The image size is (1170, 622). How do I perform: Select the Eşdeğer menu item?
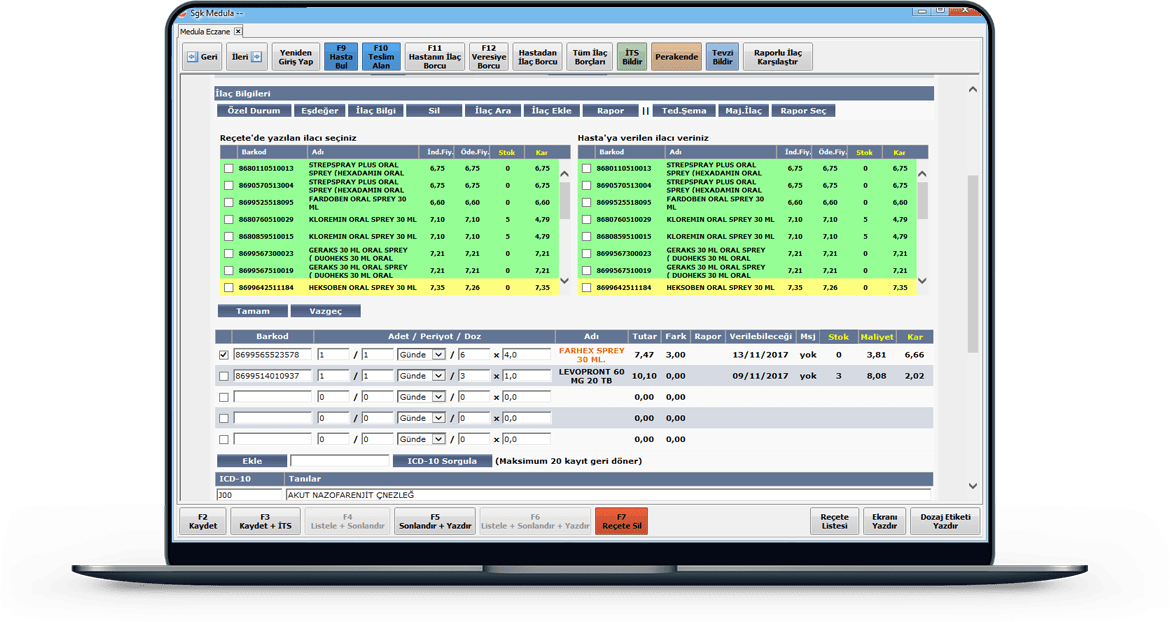(x=320, y=111)
